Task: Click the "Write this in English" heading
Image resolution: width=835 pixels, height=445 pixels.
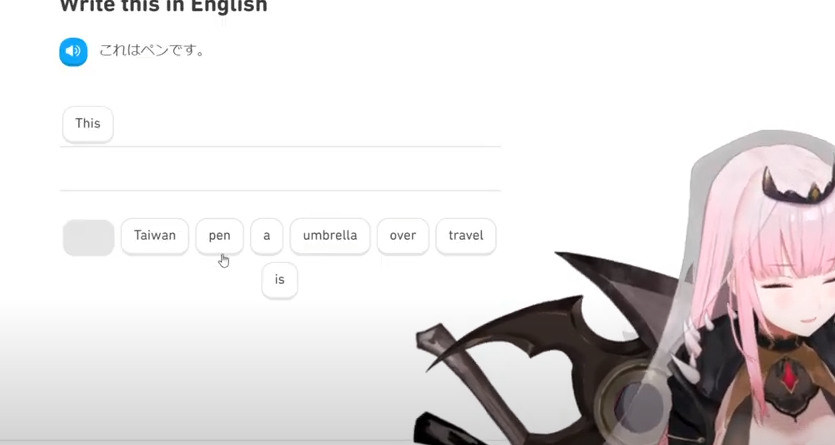Action: click(163, 6)
